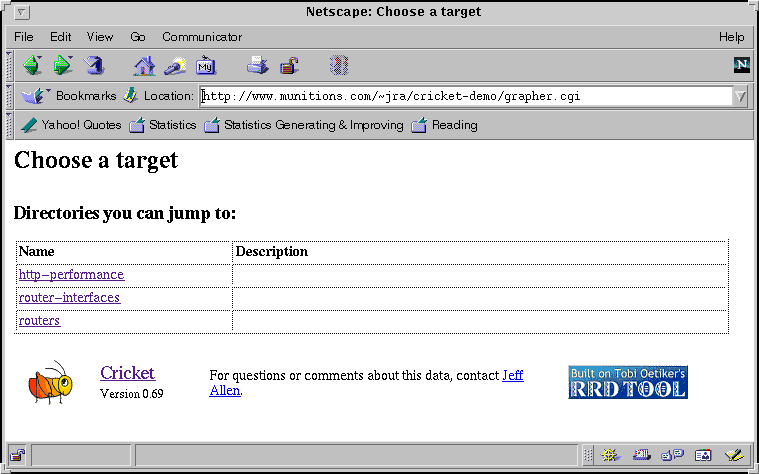The image size is (759, 474).
Task: Open the router-interfaces directory link
Action: pos(69,298)
